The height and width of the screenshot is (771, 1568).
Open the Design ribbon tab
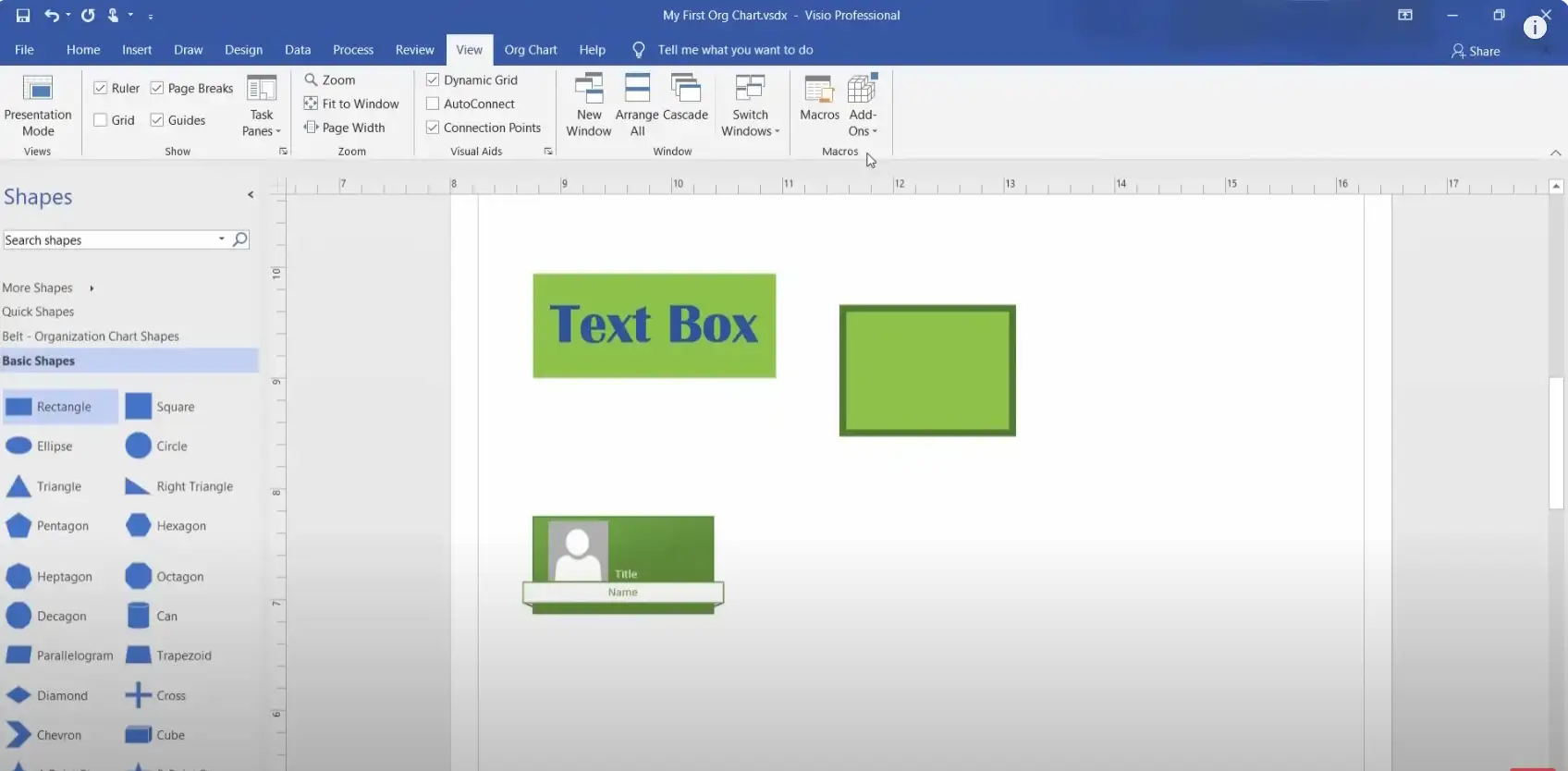(243, 50)
